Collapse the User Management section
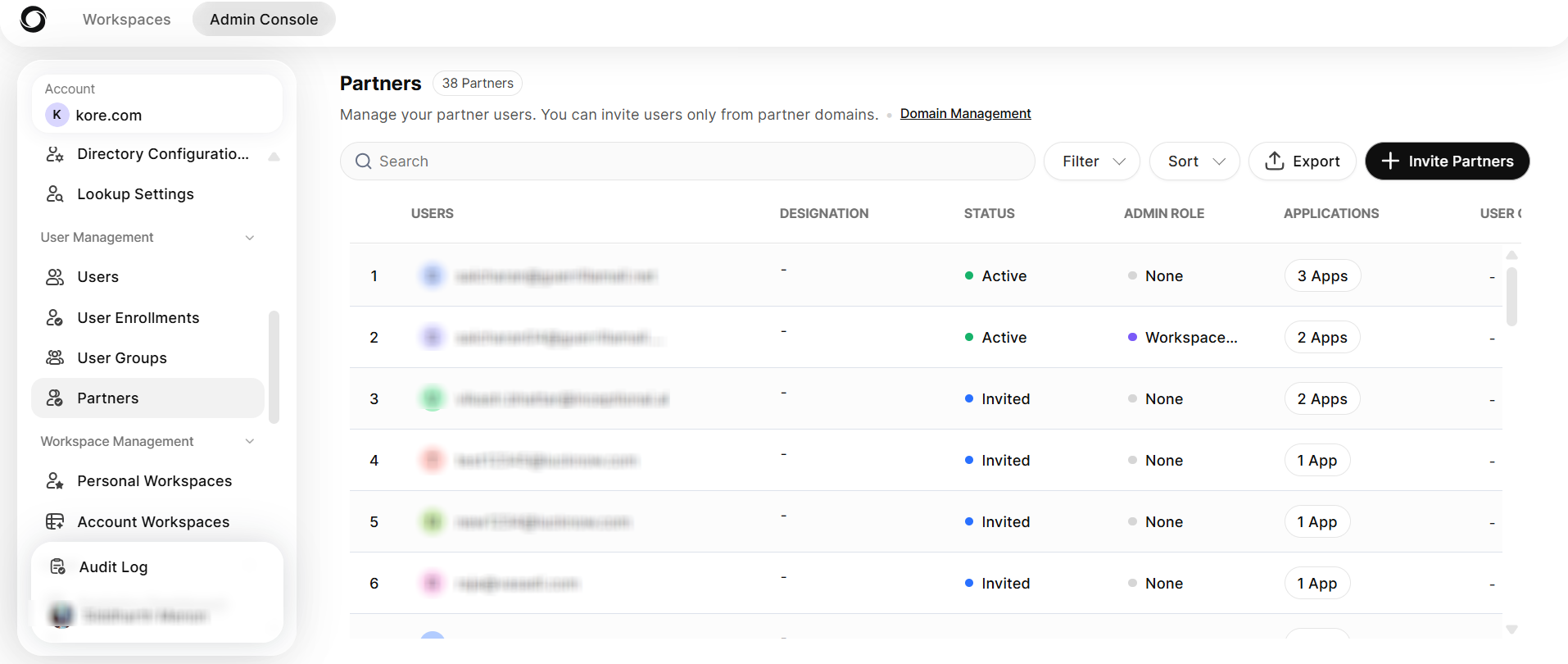Viewport: 1568px width, 664px height. pyautogui.click(x=250, y=238)
